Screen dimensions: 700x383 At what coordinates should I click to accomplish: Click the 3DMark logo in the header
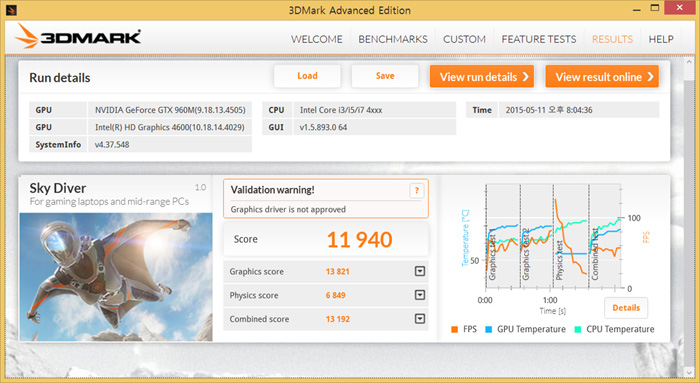coord(78,36)
